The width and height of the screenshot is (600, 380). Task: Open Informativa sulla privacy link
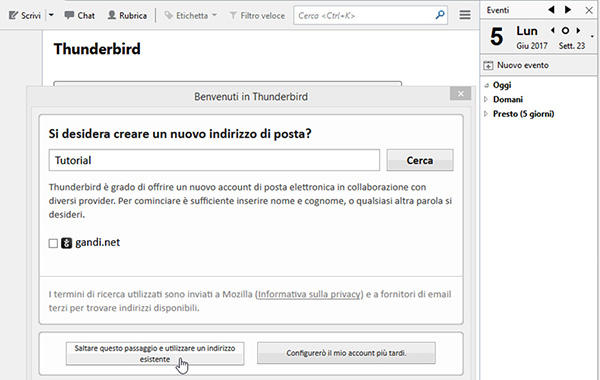pos(309,294)
